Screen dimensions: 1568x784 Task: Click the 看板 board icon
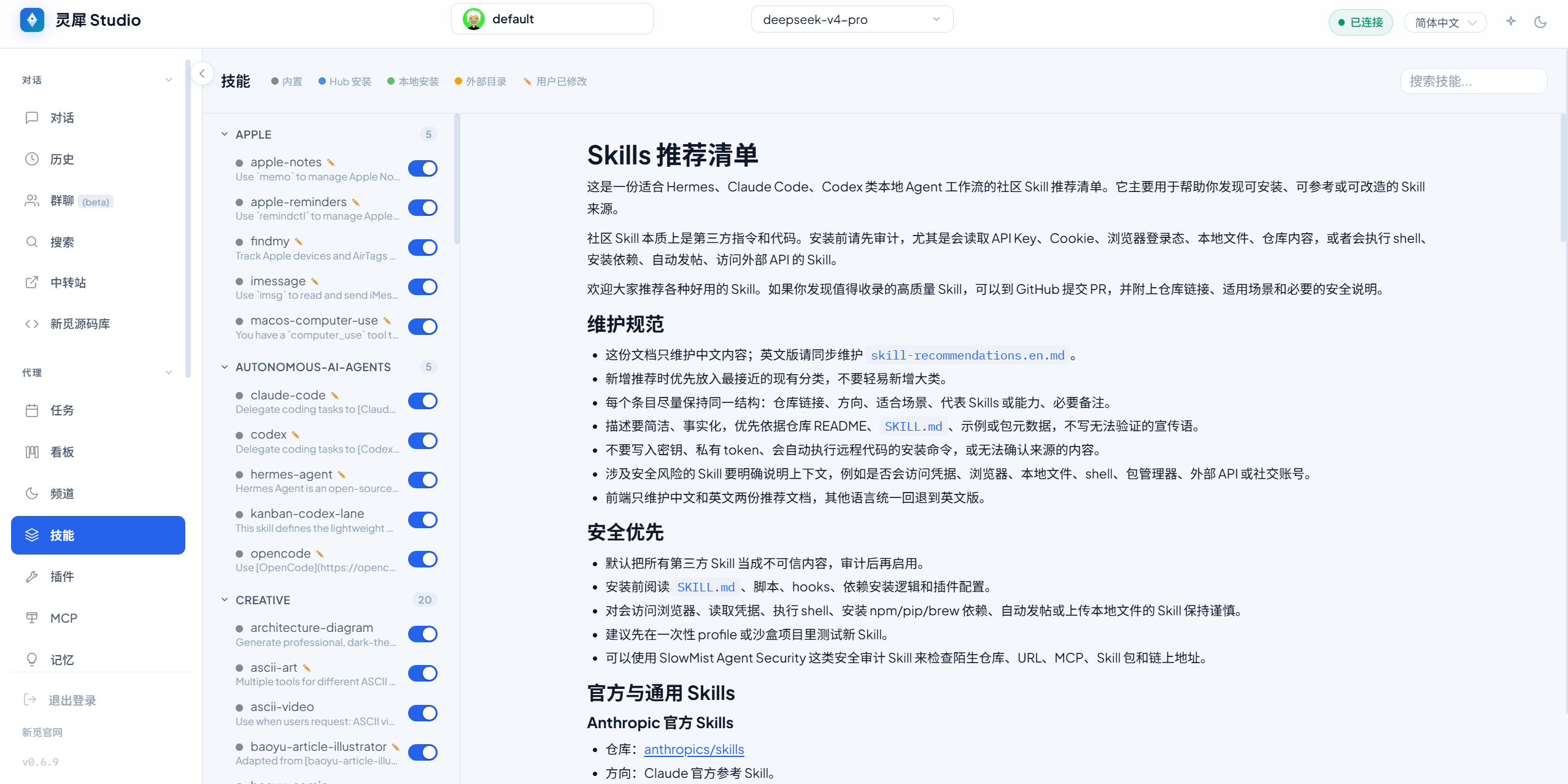tap(32, 452)
